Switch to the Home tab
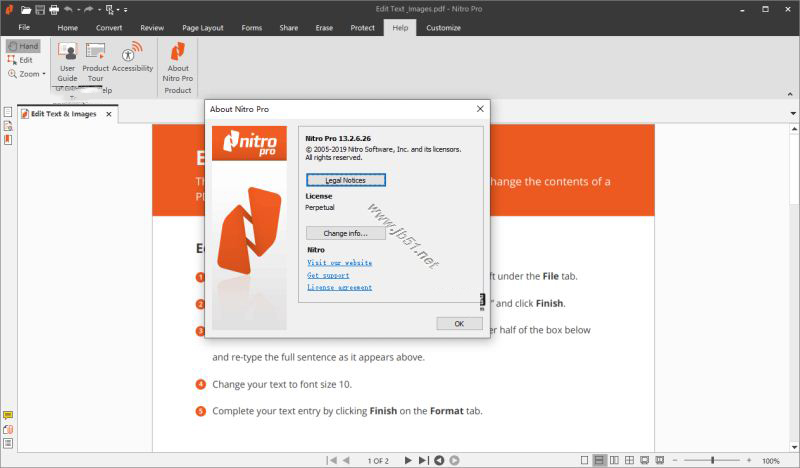Screen dimensions: 800x468 67,28
